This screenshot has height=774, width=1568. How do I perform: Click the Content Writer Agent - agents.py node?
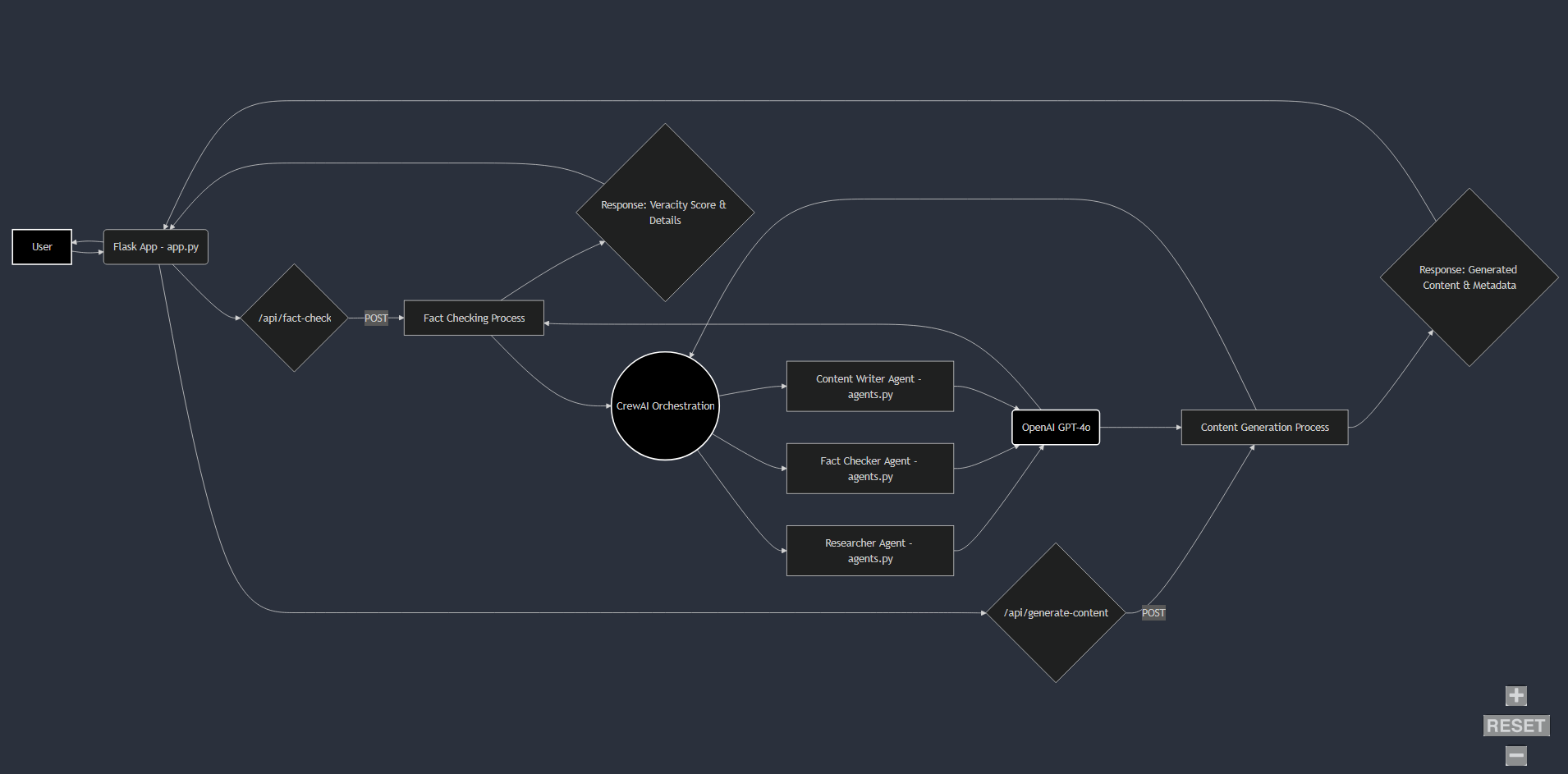pos(869,386)
